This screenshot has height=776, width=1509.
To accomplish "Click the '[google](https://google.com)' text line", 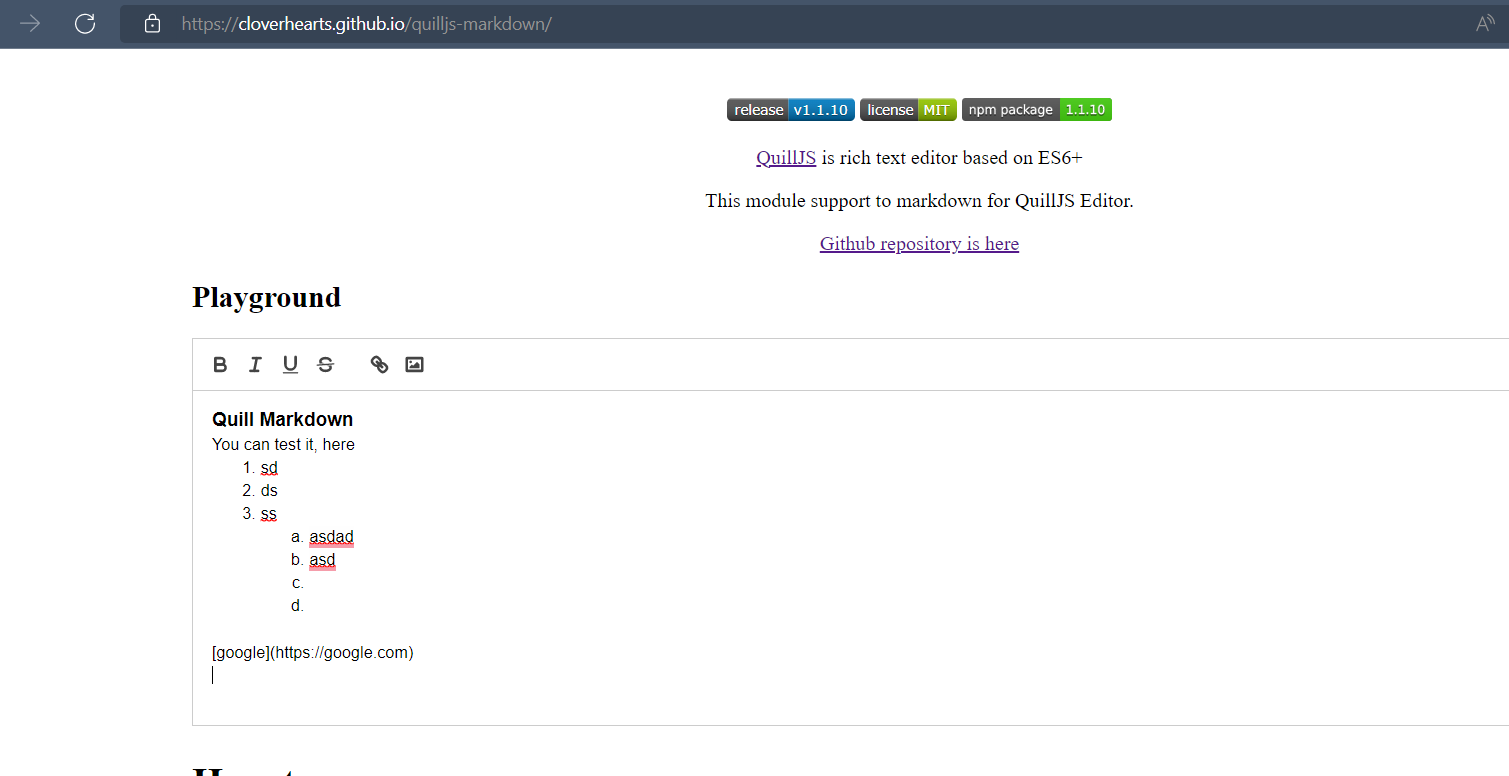I will click(x=313, y=653).
